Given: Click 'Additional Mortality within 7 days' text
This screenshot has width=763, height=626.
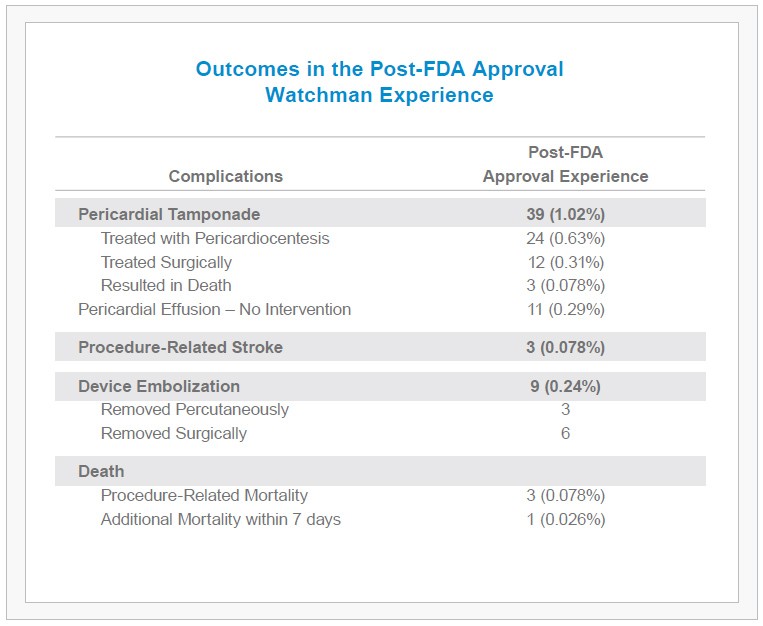Looking at the screenshot, I should 220,519.
